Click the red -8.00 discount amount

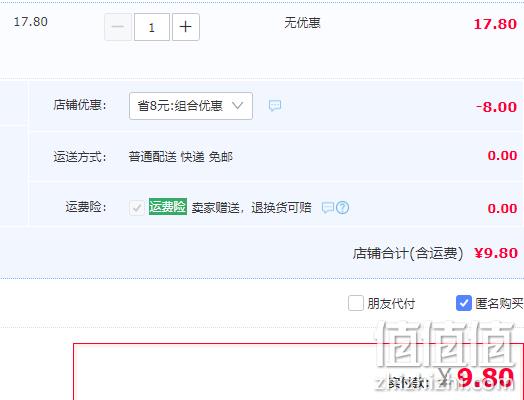pyautogui.click(x=497, y=107)
